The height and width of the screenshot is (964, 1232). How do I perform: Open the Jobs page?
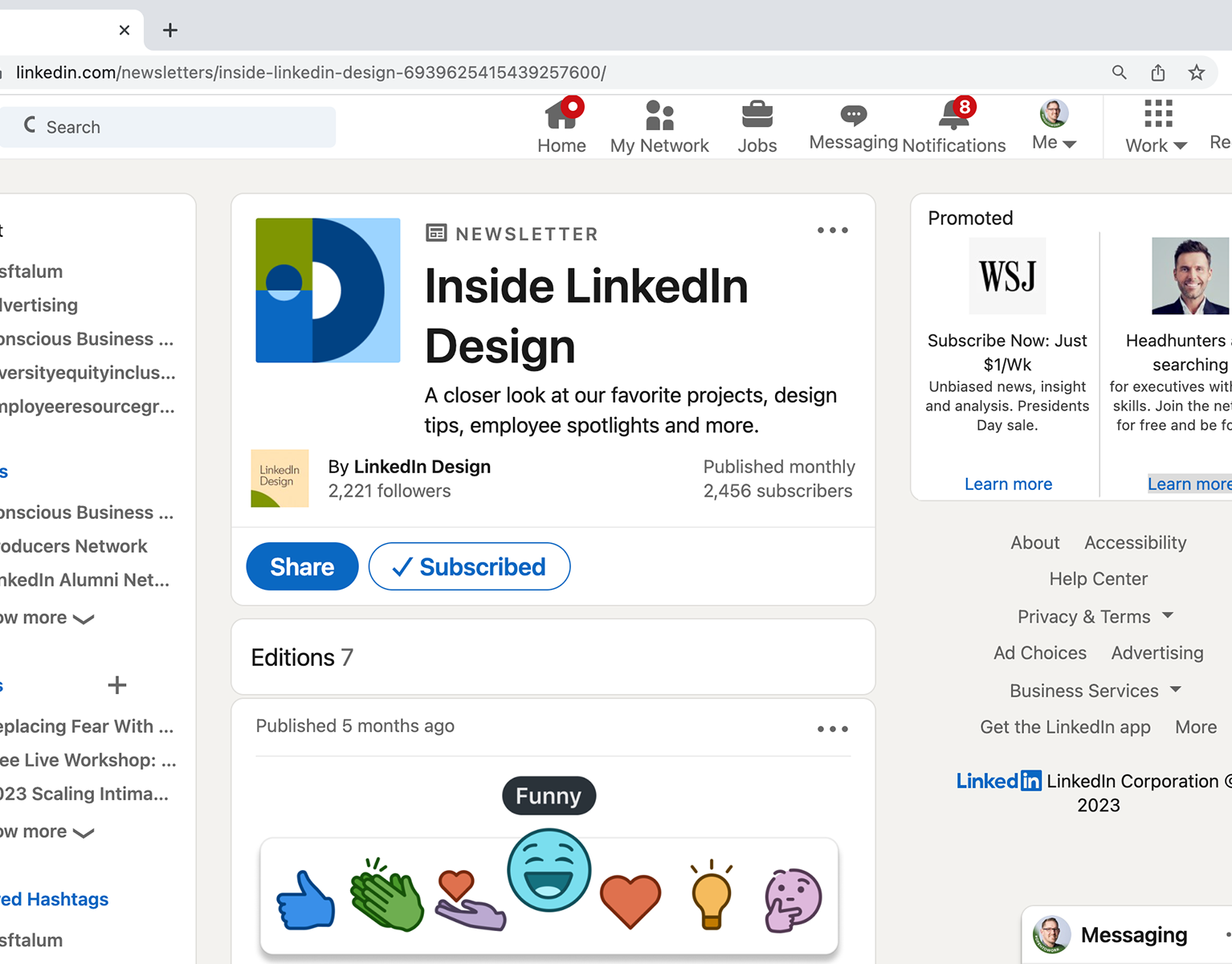757,126
